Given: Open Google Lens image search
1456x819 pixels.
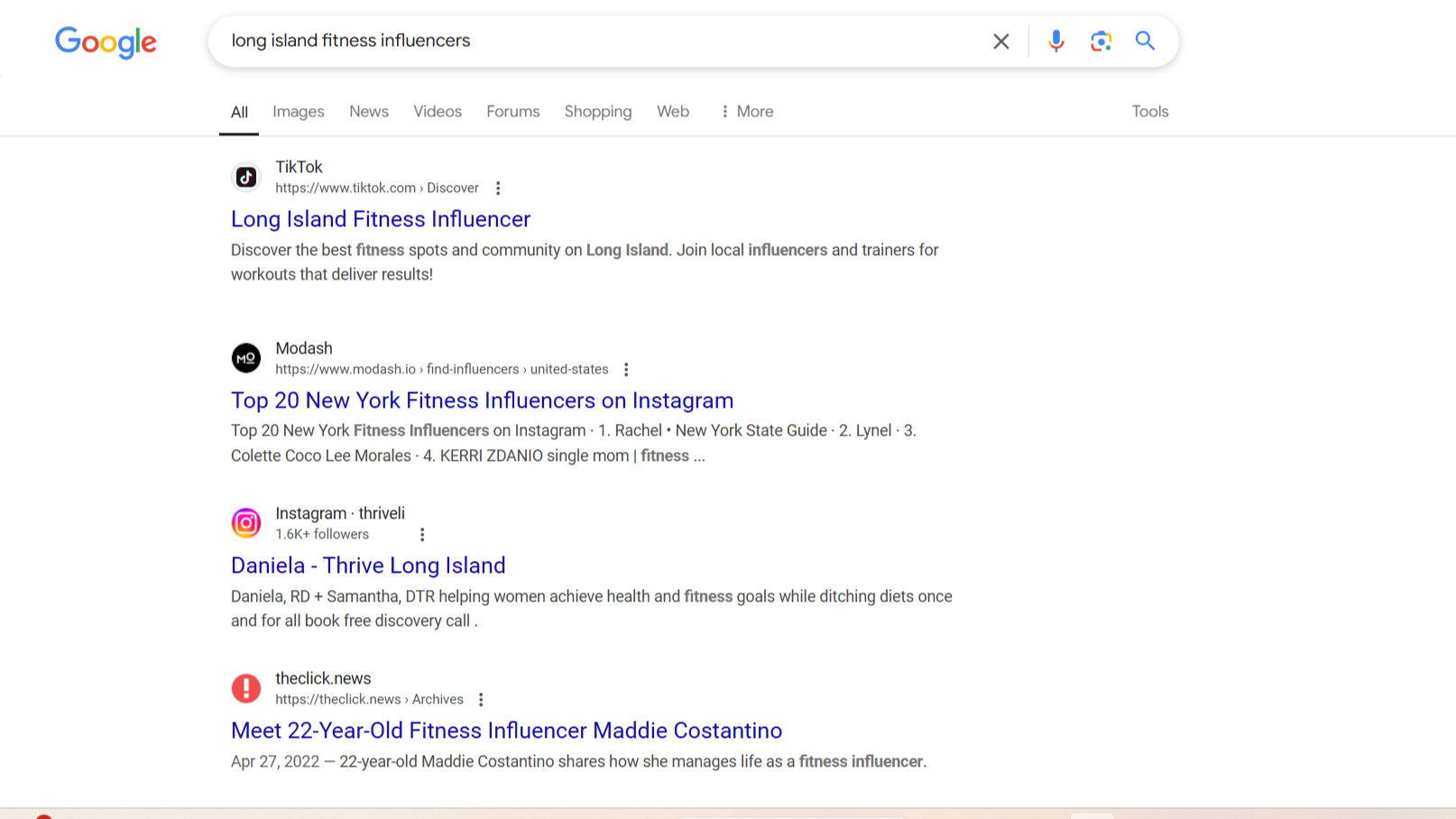Looking at the screenshot, I should click(x=1101, y=41).
